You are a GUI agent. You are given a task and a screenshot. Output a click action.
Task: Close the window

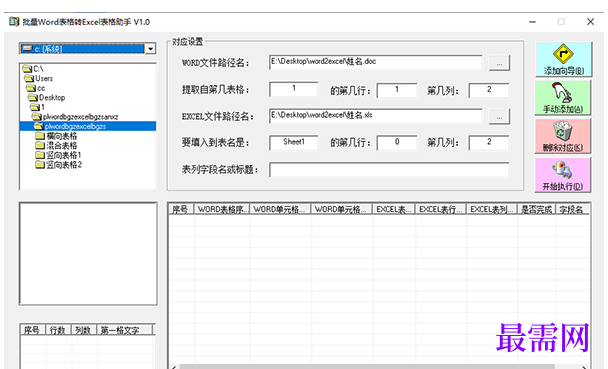(x=590, y=22)
